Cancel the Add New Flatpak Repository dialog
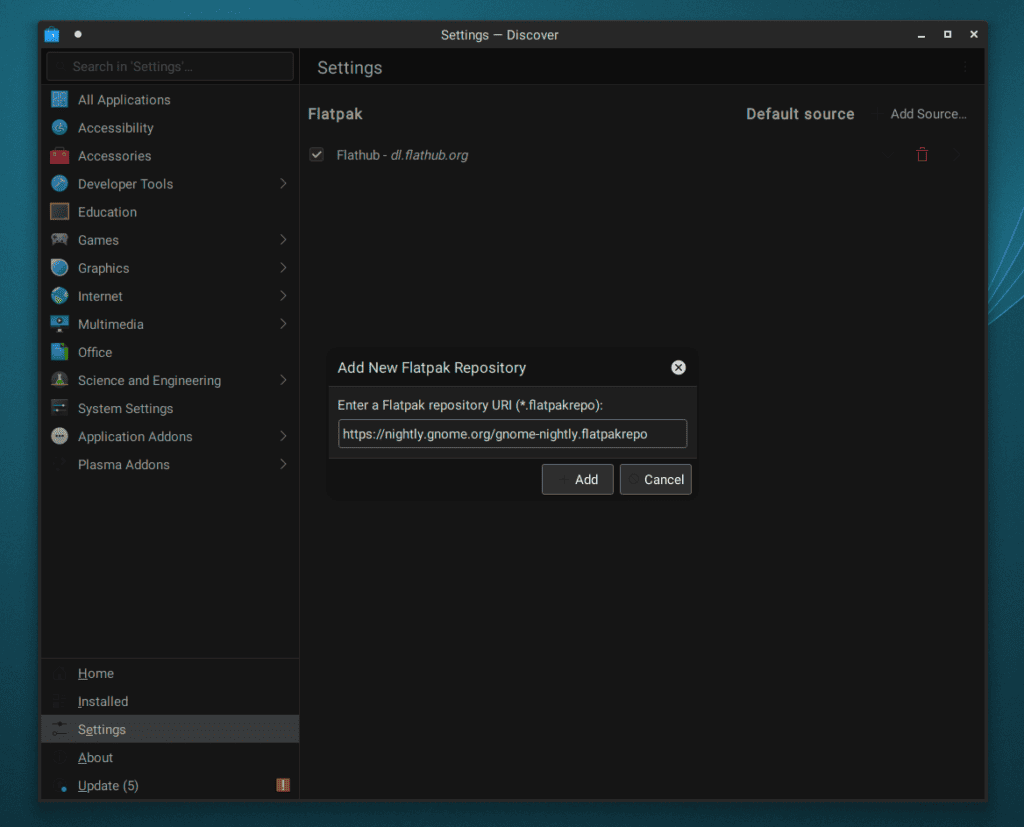This screenshot has height=827, width=1024. point(655,480)
